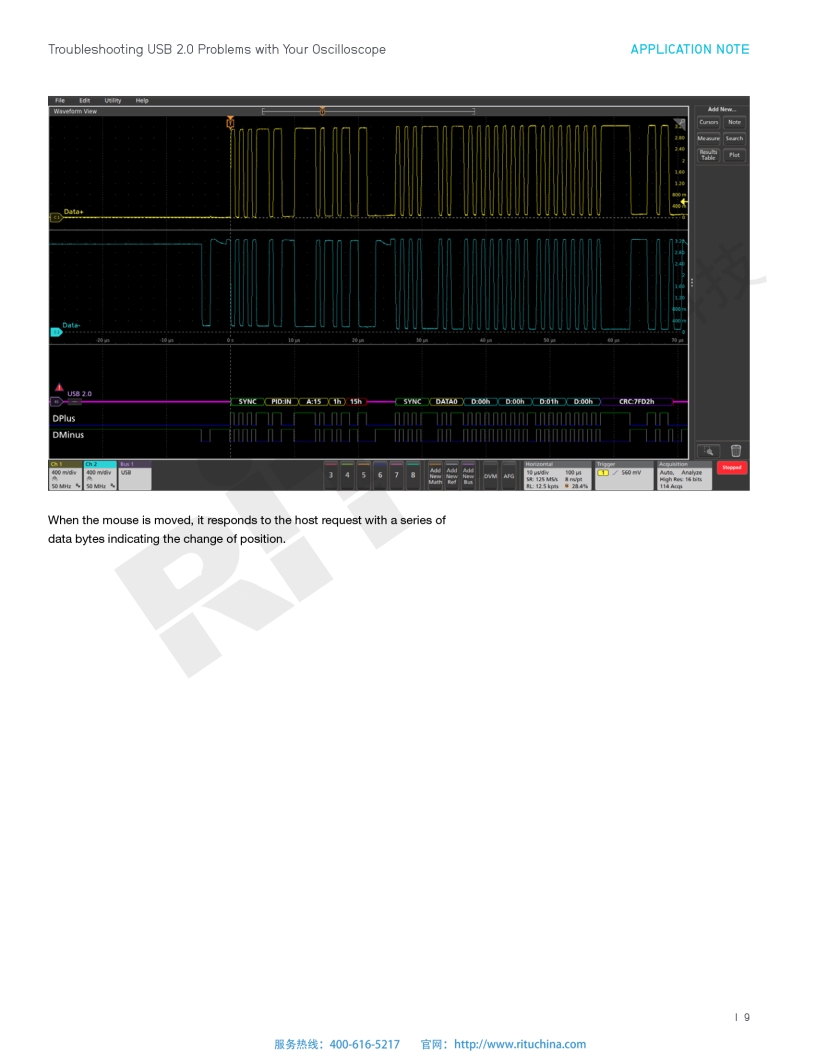
Task: Open the Acquisition settings badge
Action: [684, 475]
